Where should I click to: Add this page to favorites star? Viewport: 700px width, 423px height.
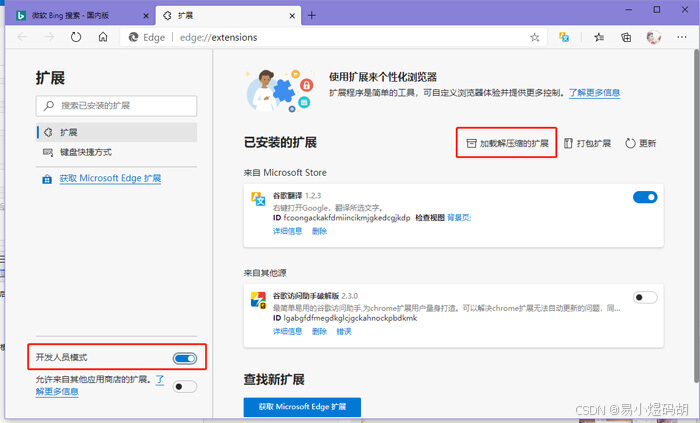[x=535, y=37]
